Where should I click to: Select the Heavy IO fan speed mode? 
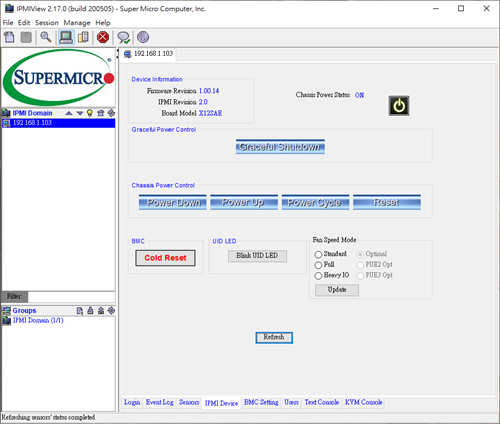coord(318,276)
